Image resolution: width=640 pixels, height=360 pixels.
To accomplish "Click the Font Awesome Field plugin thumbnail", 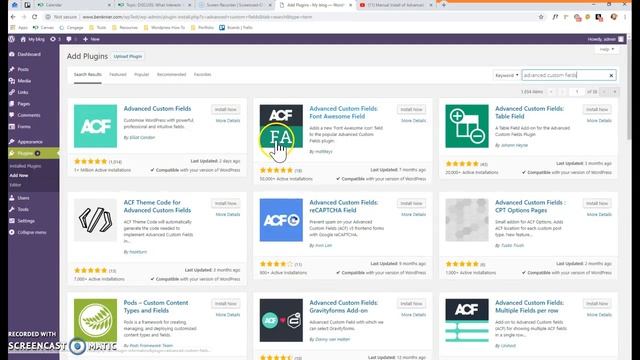I will (281, 126).
